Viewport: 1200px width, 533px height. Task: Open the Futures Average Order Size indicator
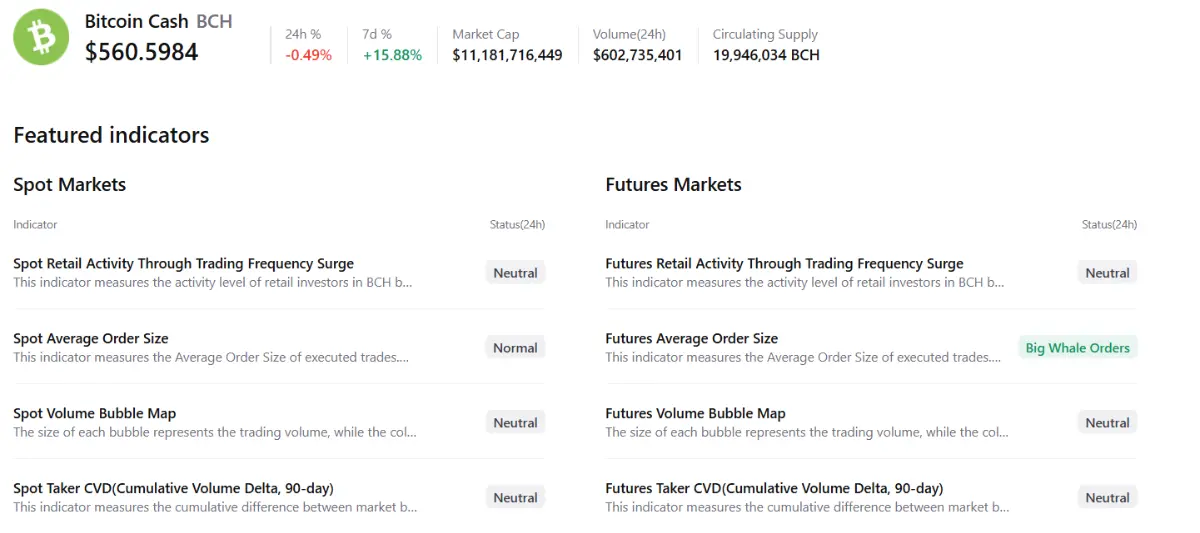tap(691, 339)
